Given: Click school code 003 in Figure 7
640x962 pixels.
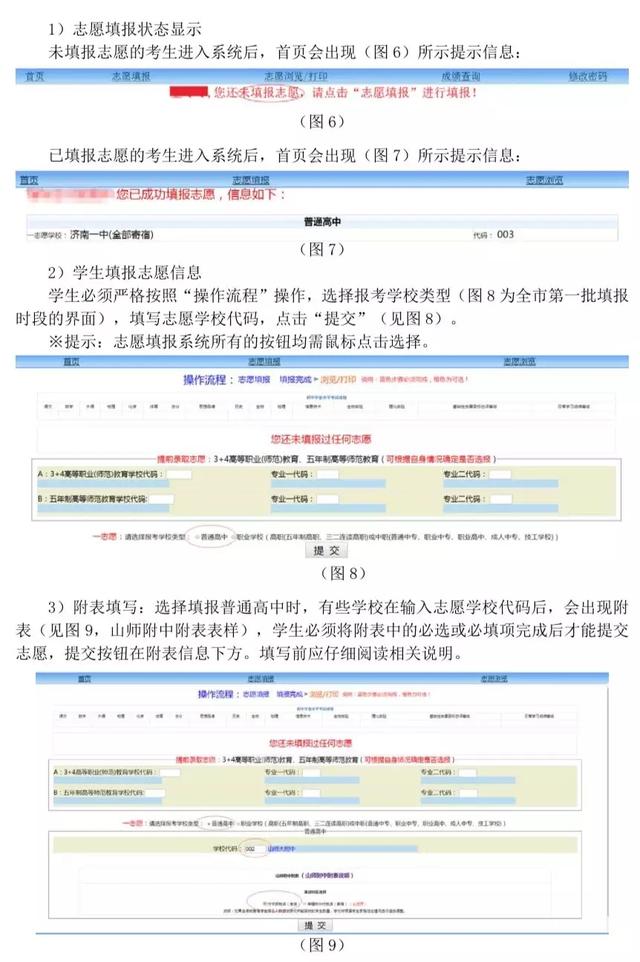Looking at the screenshot, I should pos(505,234).
